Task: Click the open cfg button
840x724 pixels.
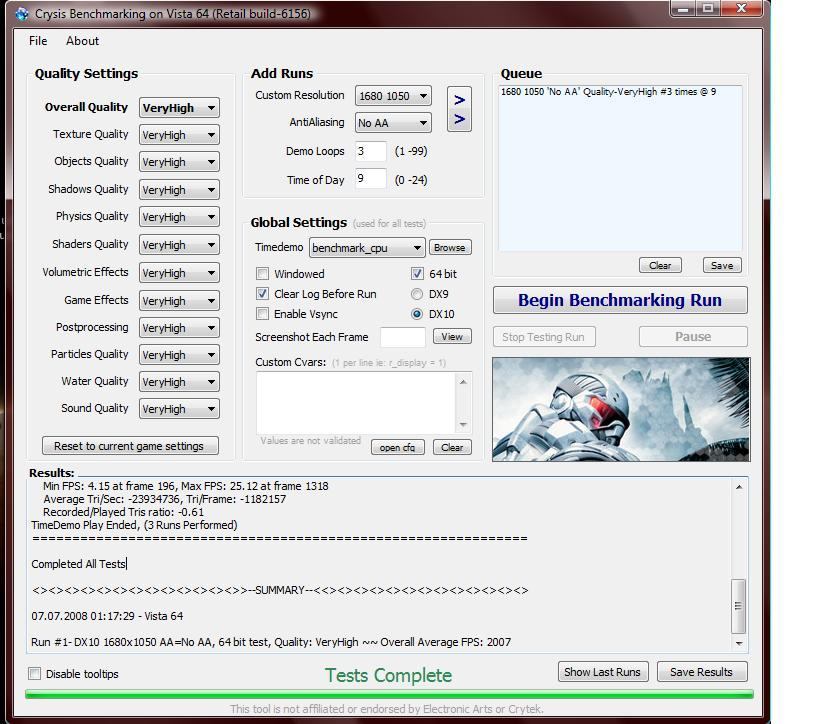Action: [x=398, y=447]
